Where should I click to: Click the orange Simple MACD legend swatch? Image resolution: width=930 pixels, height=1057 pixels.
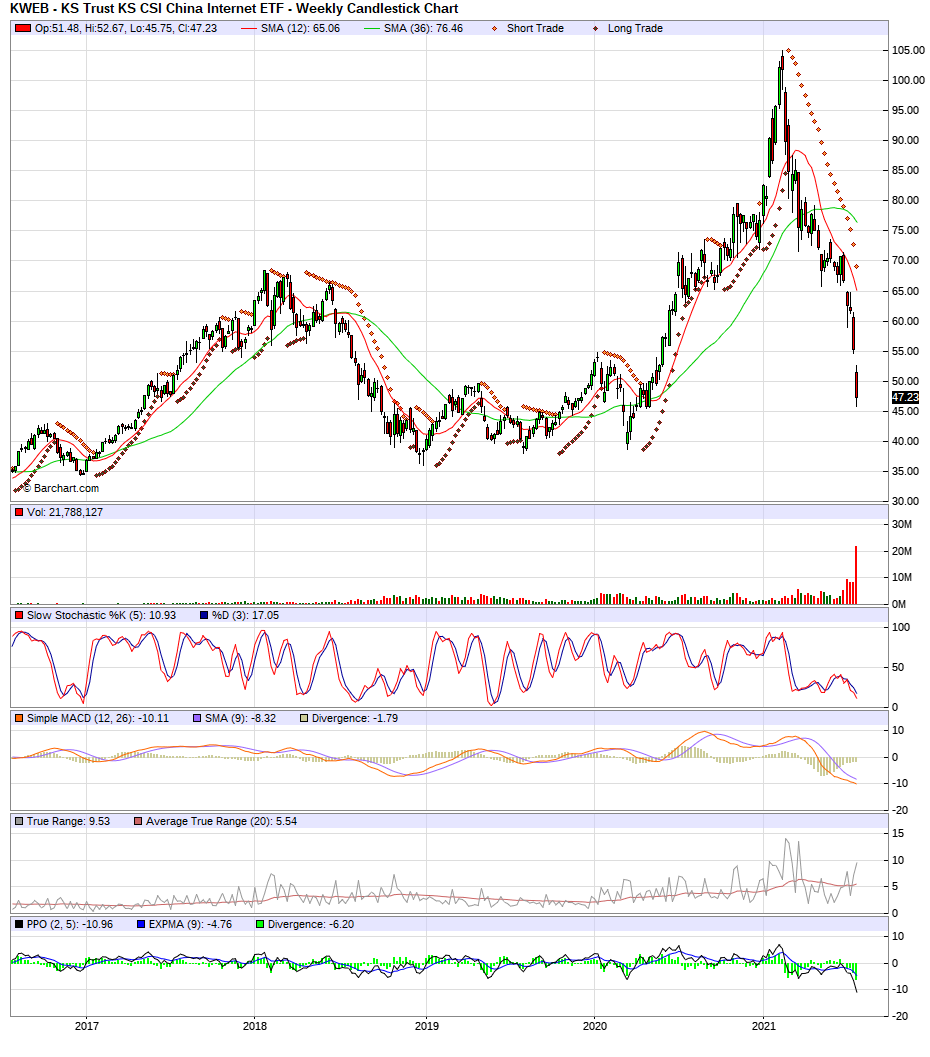tap(19, 719)
